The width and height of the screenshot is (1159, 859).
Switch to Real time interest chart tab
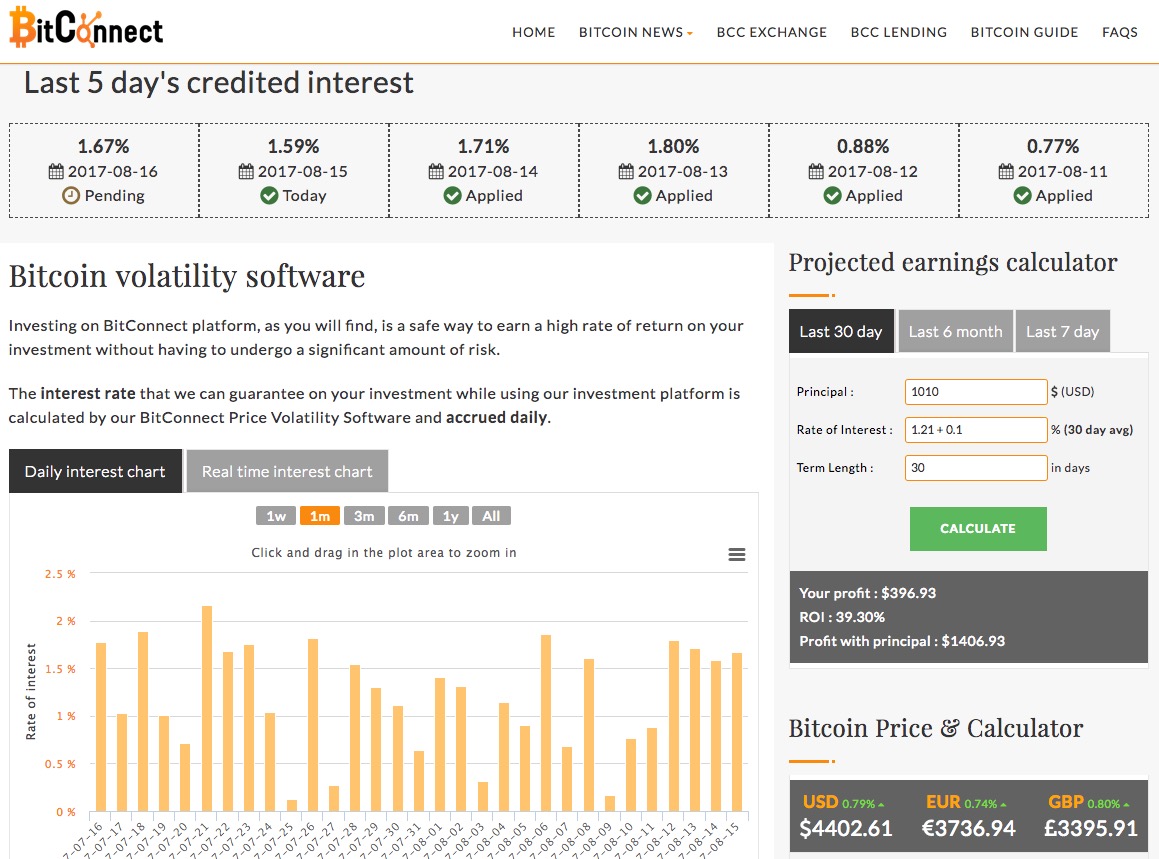pos(287,471)
